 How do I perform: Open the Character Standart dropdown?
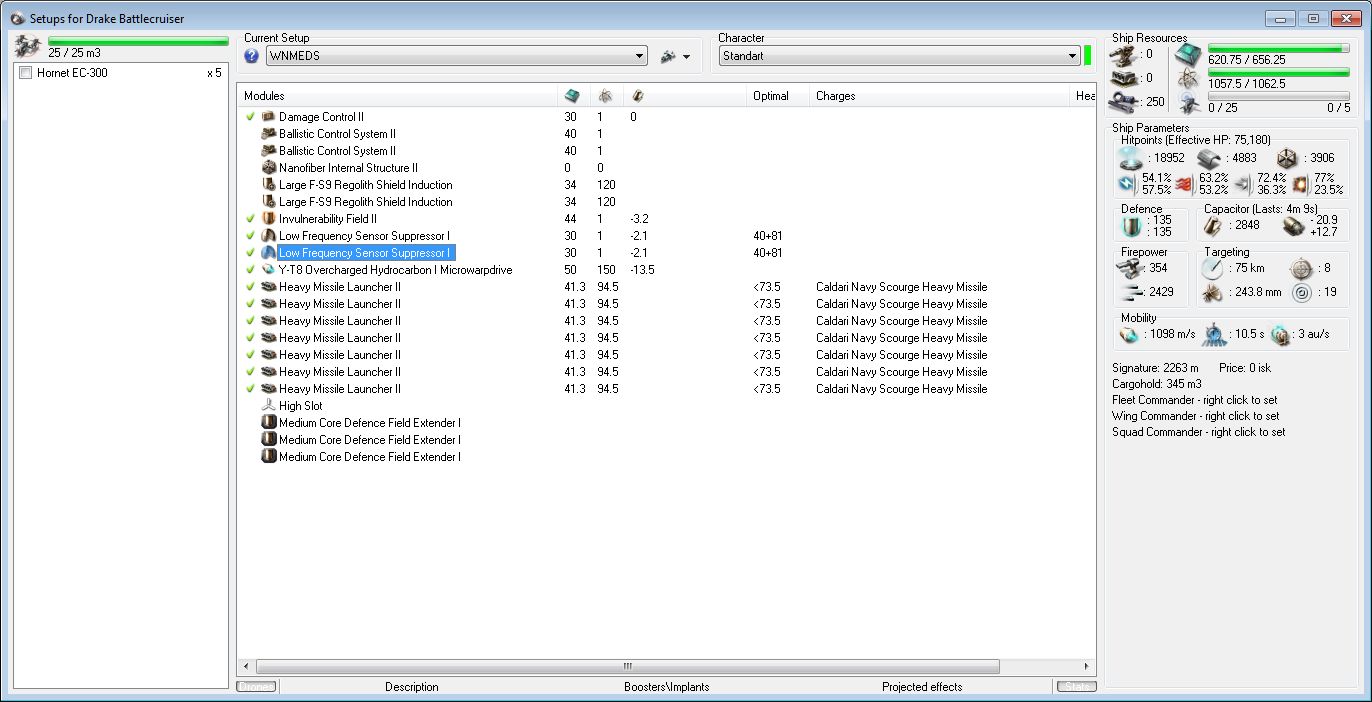(x=899, y=56)
